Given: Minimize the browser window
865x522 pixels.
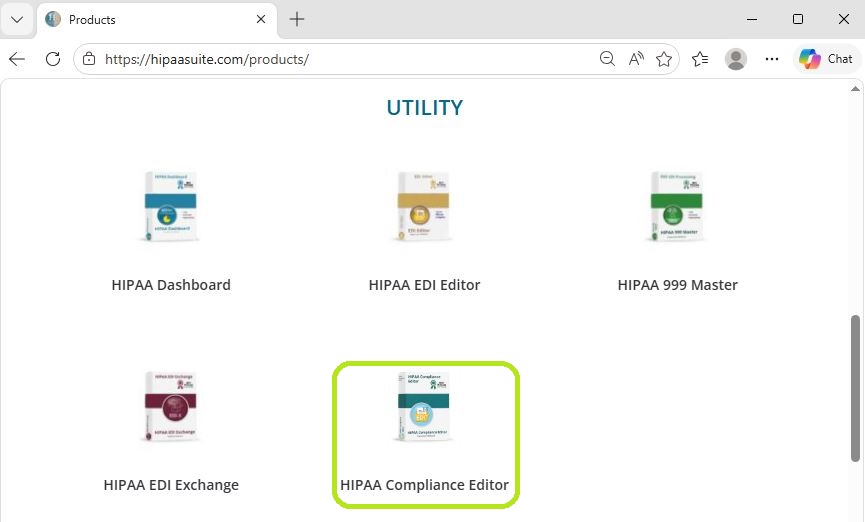Looking at the screenshot, I should 752,19.
